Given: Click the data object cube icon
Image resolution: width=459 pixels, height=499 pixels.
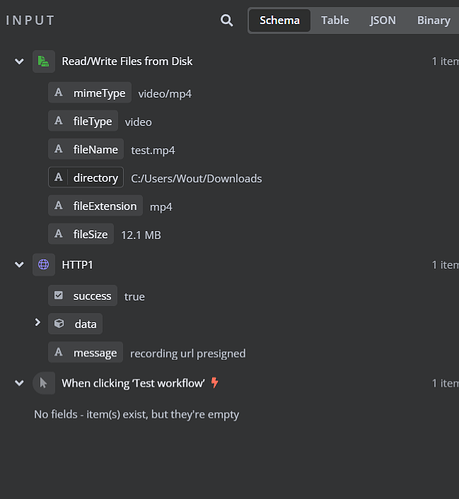Looking at the screenshot, I should point(59,324).
